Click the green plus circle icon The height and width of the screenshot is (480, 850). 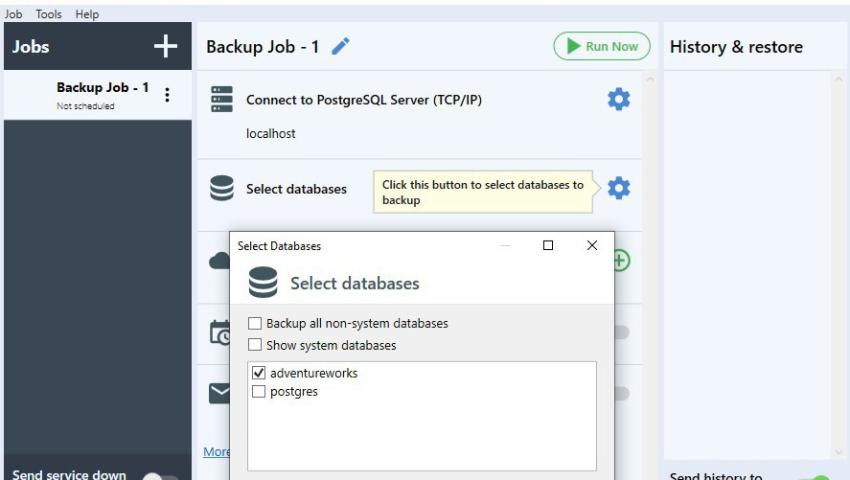(620, 260)
